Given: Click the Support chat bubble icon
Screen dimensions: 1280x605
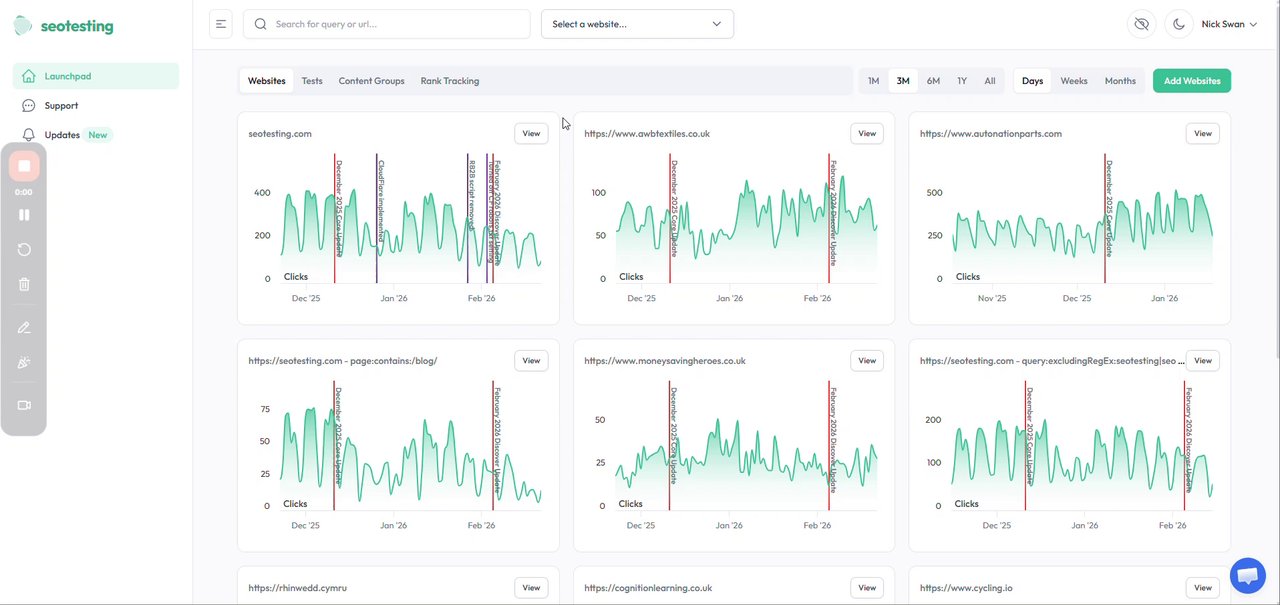Looking at the screenshot, I should pos(28,105).
